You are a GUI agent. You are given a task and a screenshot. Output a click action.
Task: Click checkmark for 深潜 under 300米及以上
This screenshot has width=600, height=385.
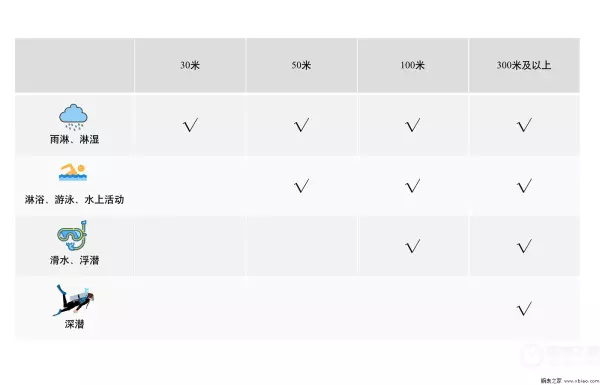point(524,308)
